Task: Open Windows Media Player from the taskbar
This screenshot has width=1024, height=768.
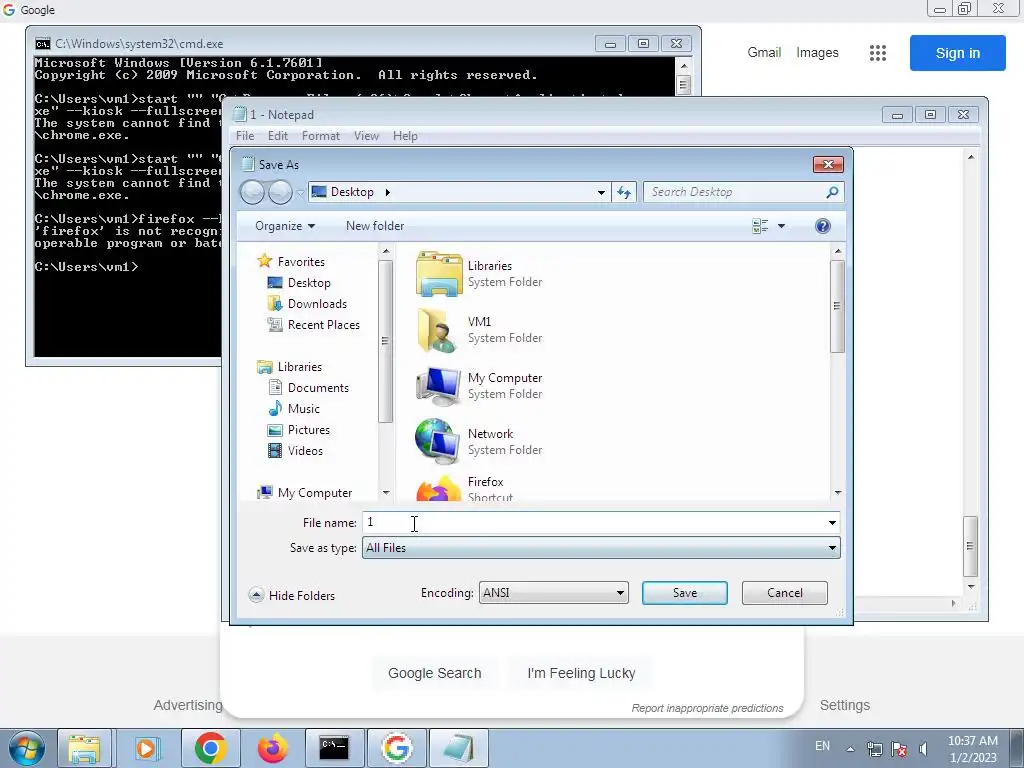Action: point(147,748)
